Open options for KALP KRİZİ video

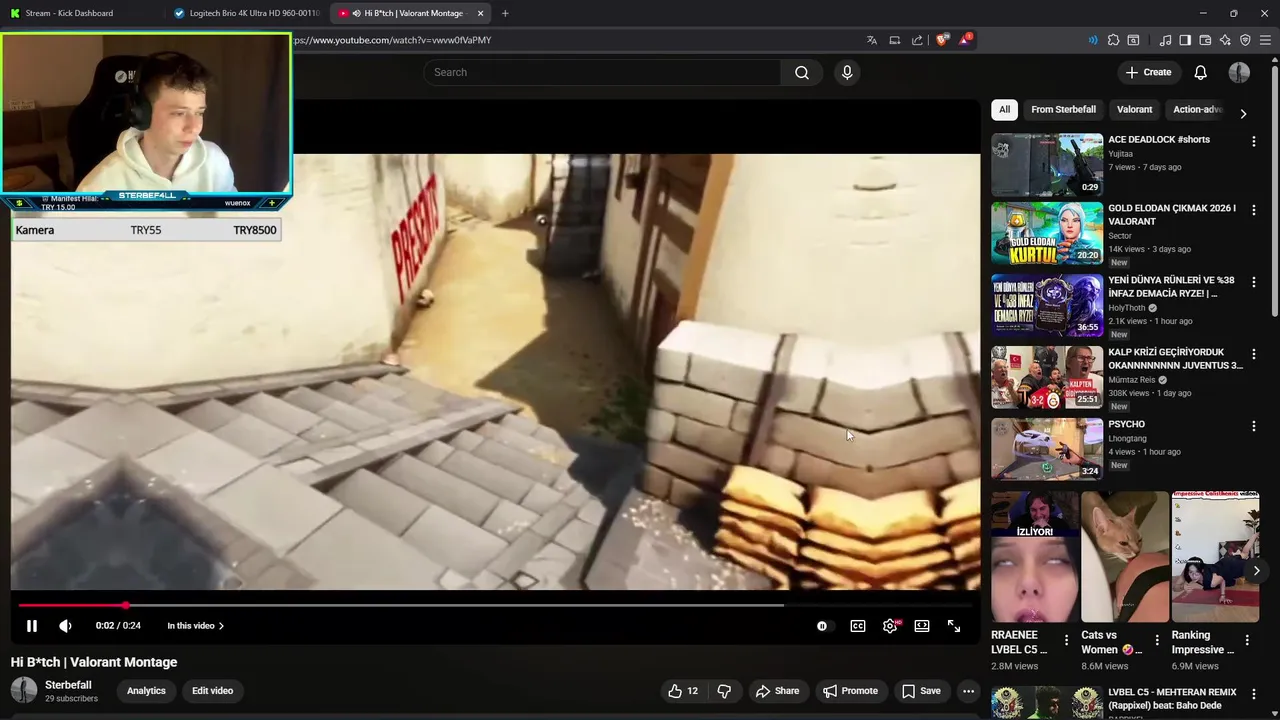click(1253, 354)
